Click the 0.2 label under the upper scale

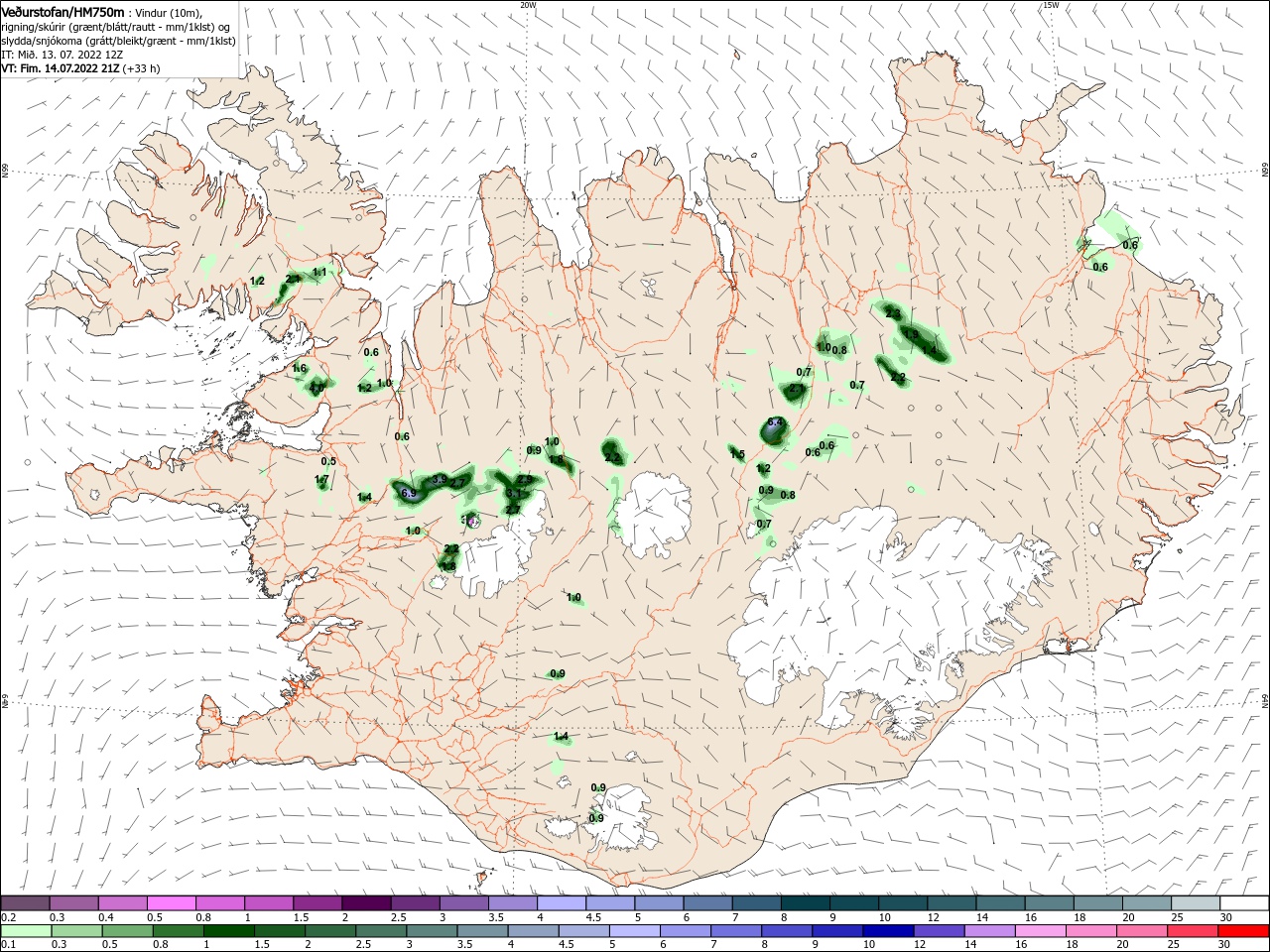[8, 917]
